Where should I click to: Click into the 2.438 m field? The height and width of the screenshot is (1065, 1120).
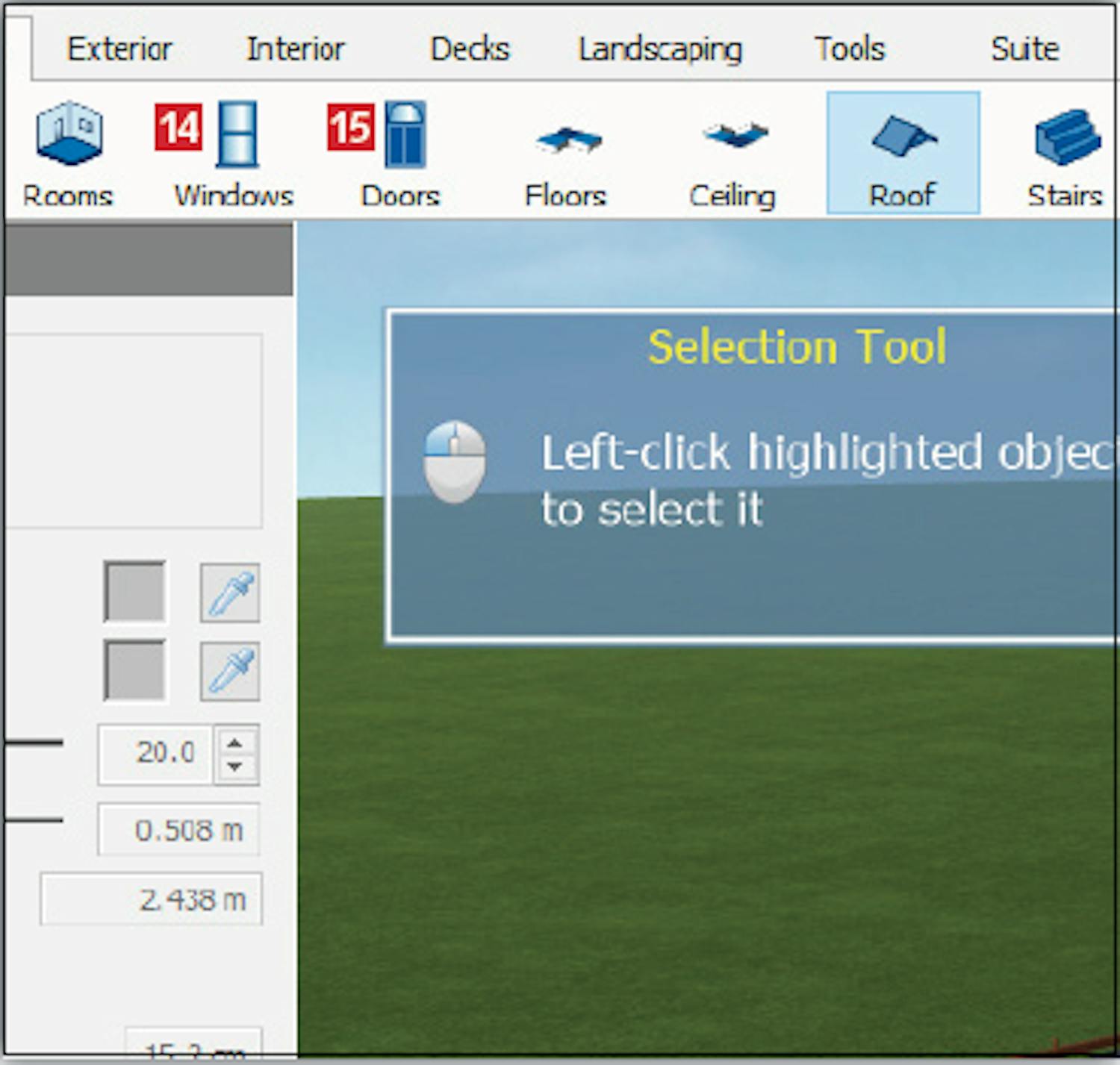(x=152, y=899)
